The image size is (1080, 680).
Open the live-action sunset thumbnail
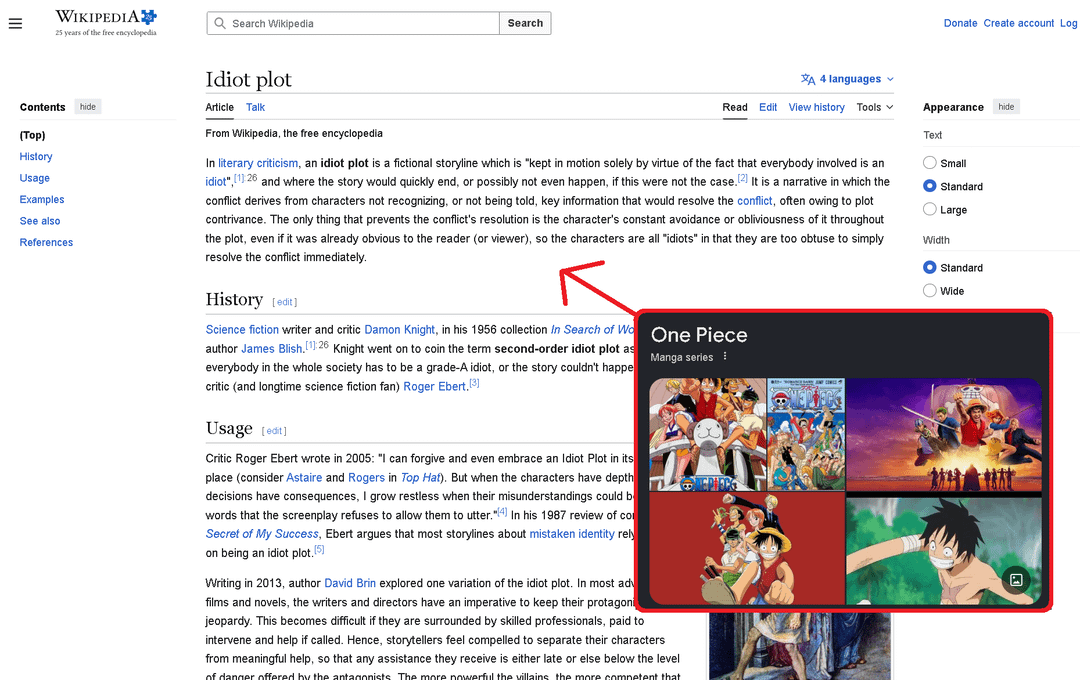(944, 435)
